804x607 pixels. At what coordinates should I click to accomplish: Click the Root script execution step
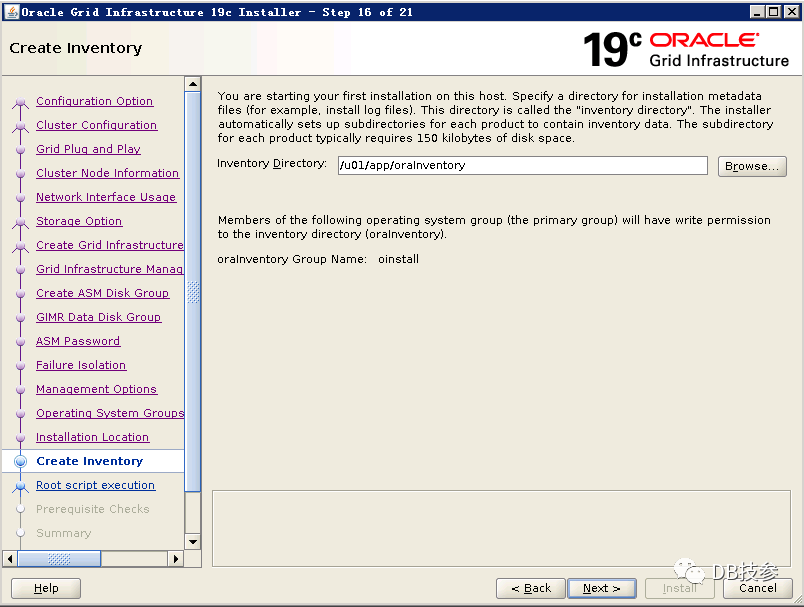pos(95,485)
